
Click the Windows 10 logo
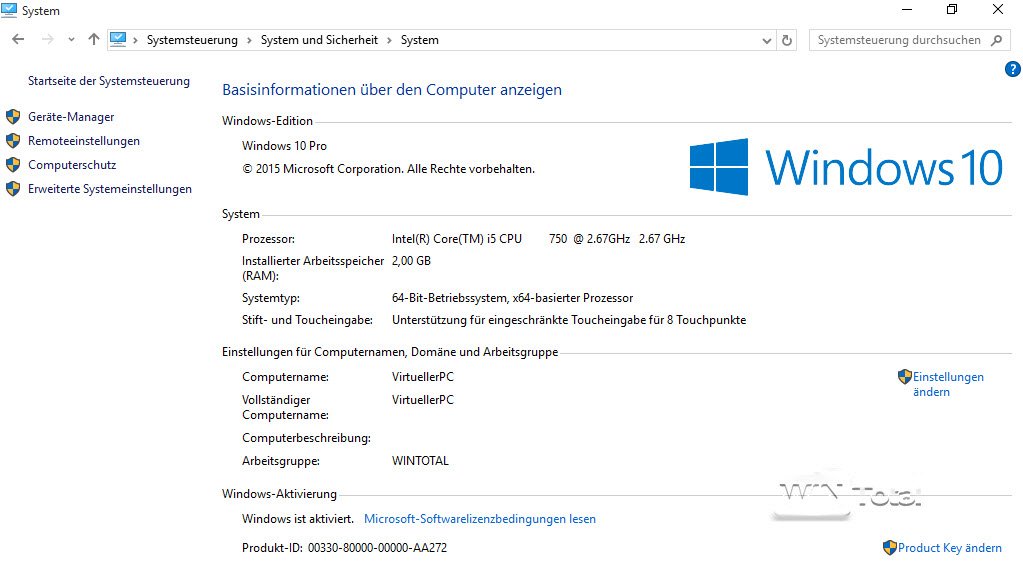(846, 167)
